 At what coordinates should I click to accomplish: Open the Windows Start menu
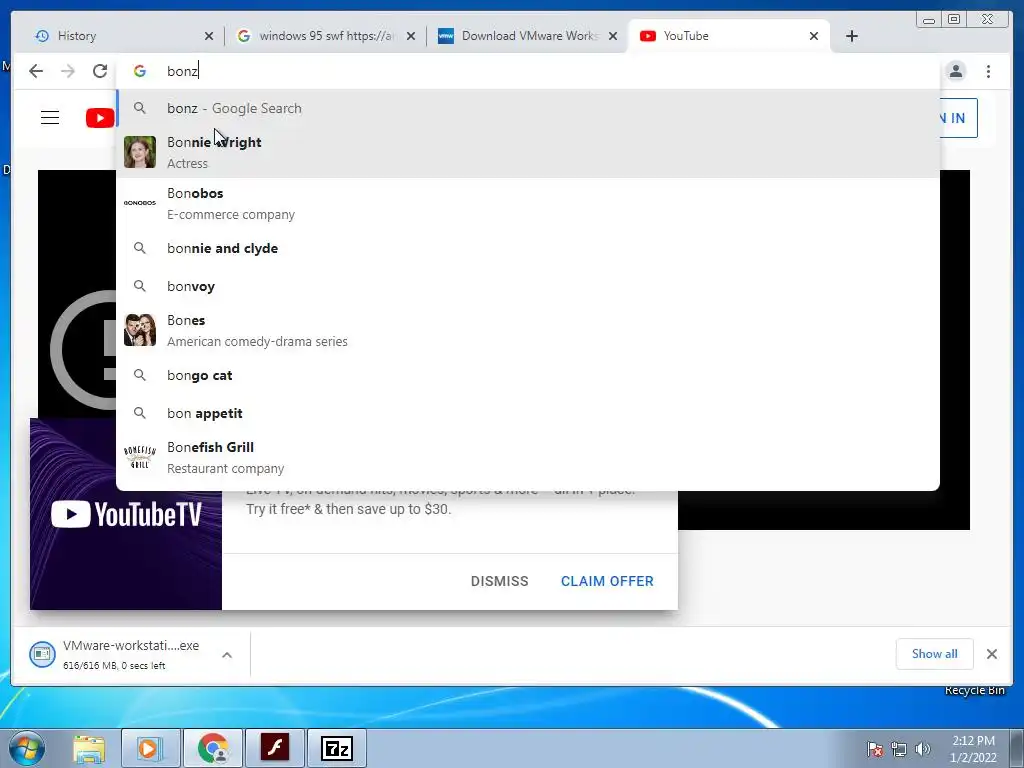coord(27,748)
